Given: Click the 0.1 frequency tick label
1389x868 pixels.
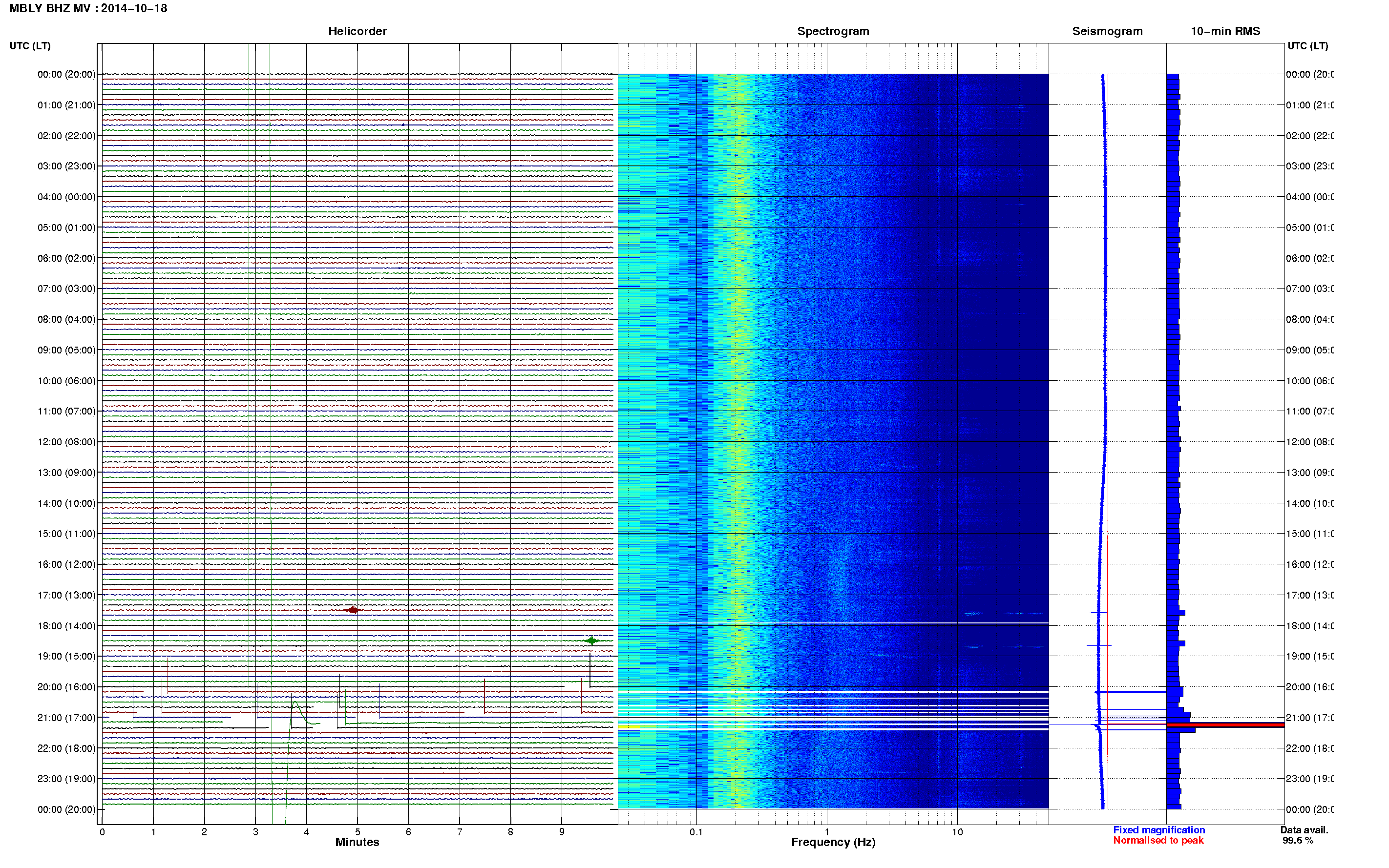Looking at the screenshot, I should 696,832.
